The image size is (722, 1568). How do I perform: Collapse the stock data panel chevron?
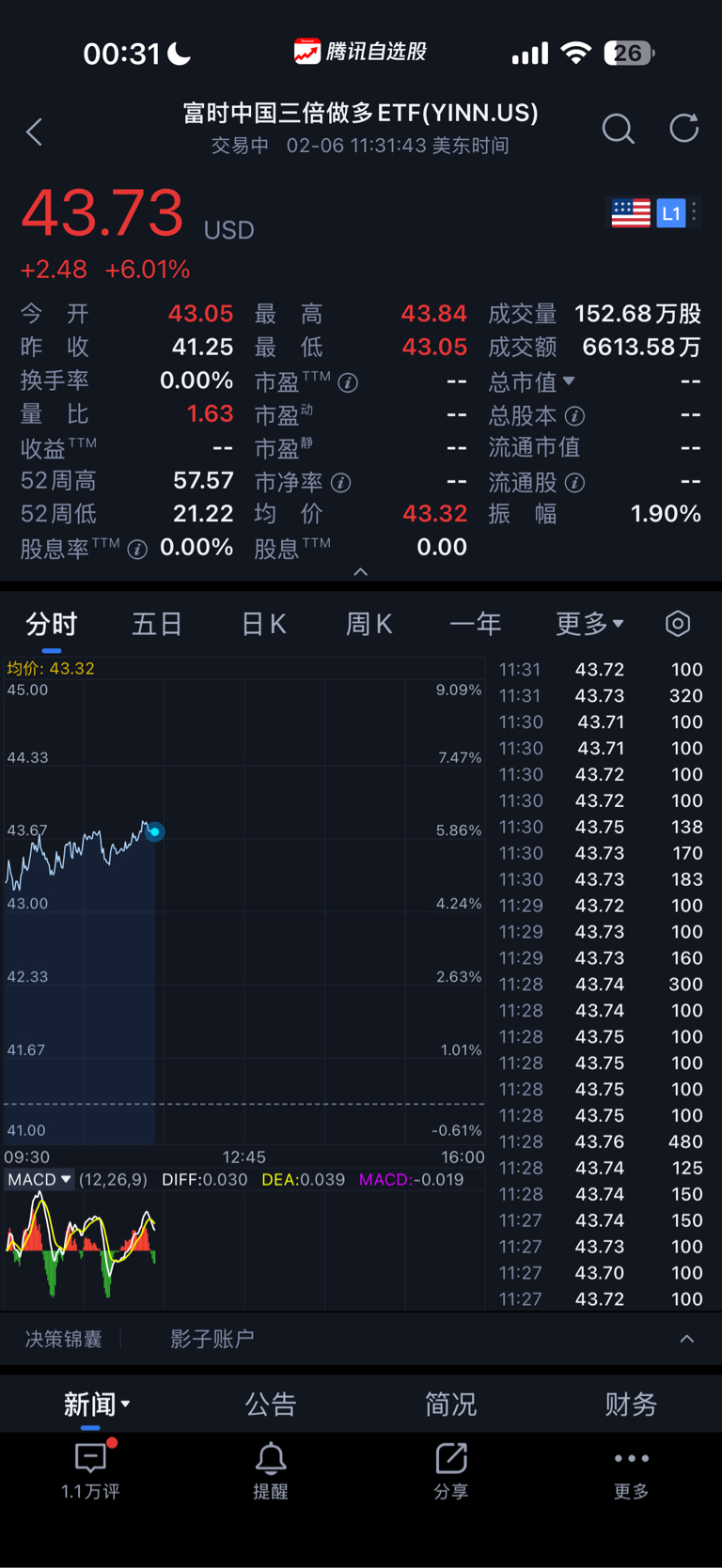click(x=361, y=572)
